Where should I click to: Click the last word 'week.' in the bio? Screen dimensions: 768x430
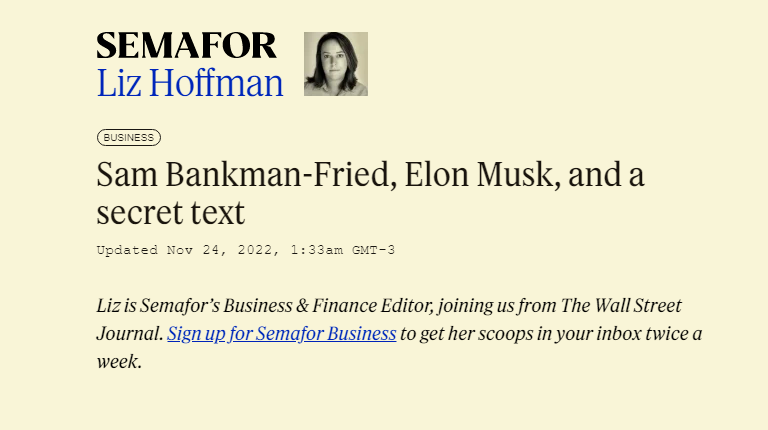119,361
